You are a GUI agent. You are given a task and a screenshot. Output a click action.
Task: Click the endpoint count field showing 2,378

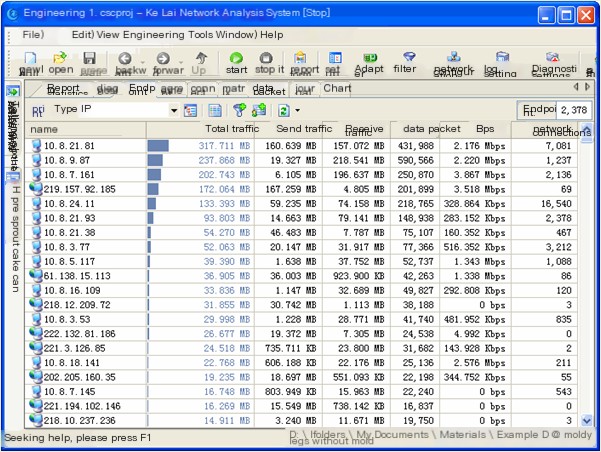574,110
